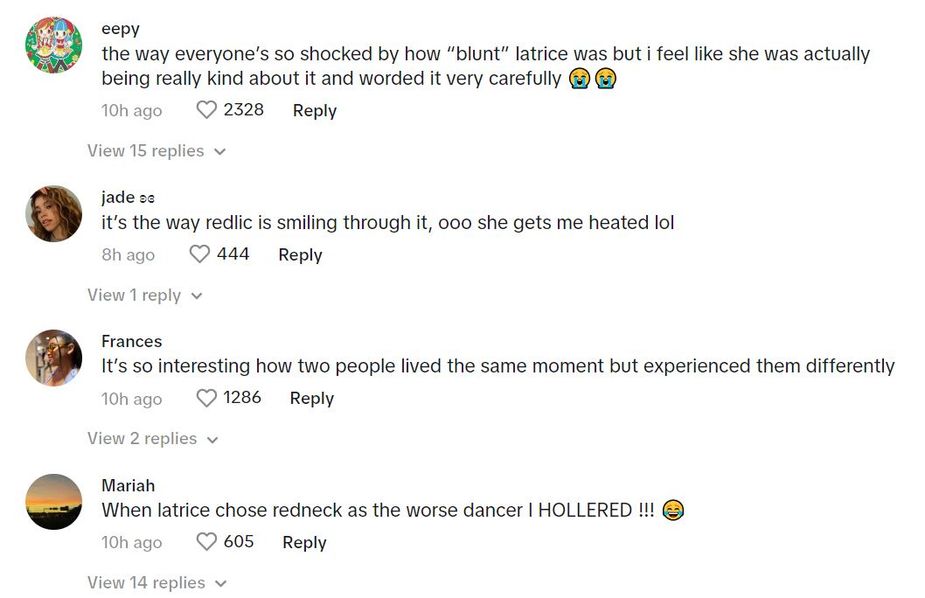The image size is (925, 598).
Task: Open jade's profile avatar
Action: [53, 213]
